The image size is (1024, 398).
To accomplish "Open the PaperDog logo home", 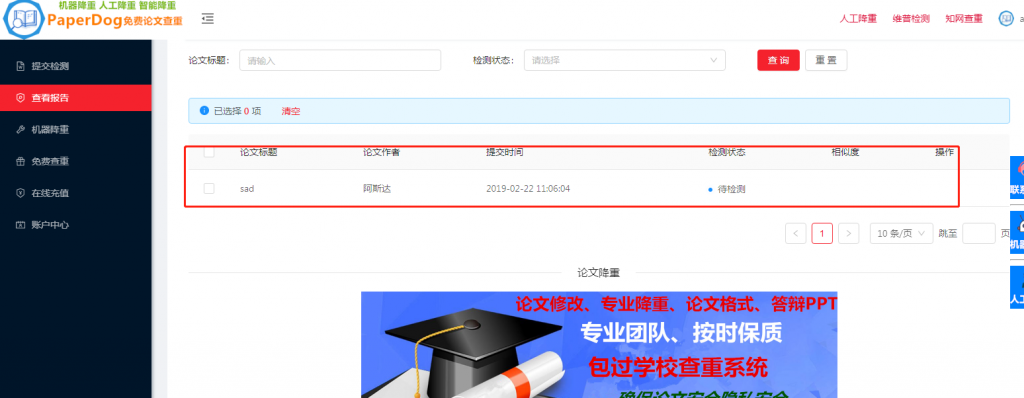I will [91, 20].
